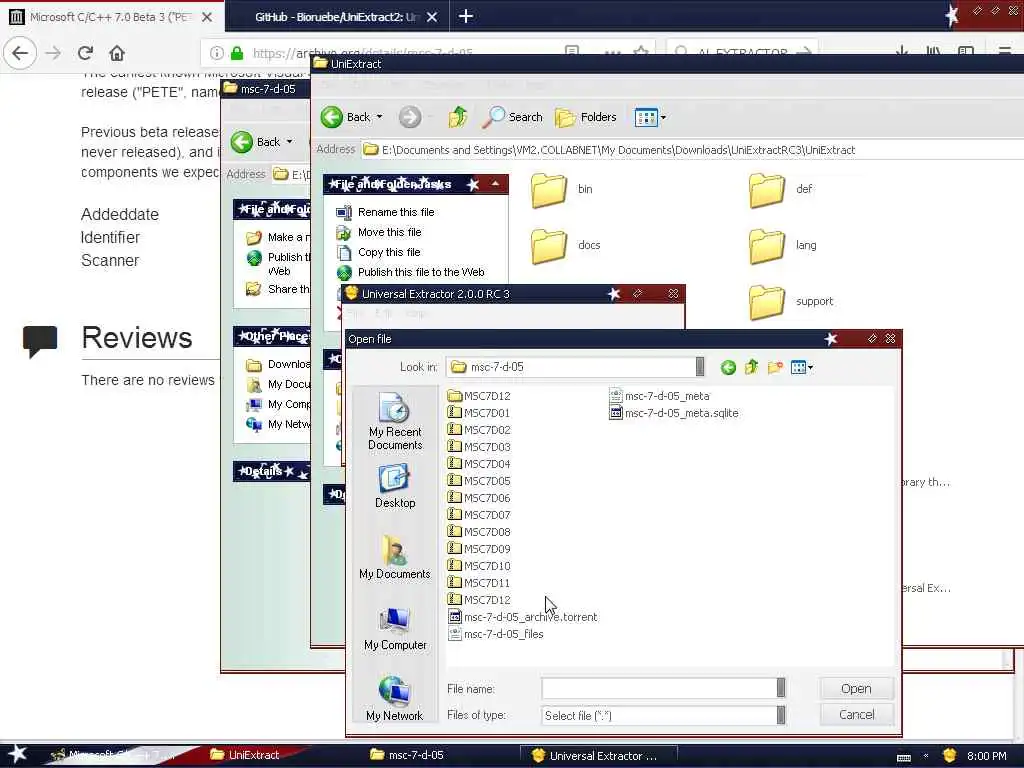Click browser back arrow button
Image resolution: width=1024 pixels, height=768 pixels.
(20, 53)
